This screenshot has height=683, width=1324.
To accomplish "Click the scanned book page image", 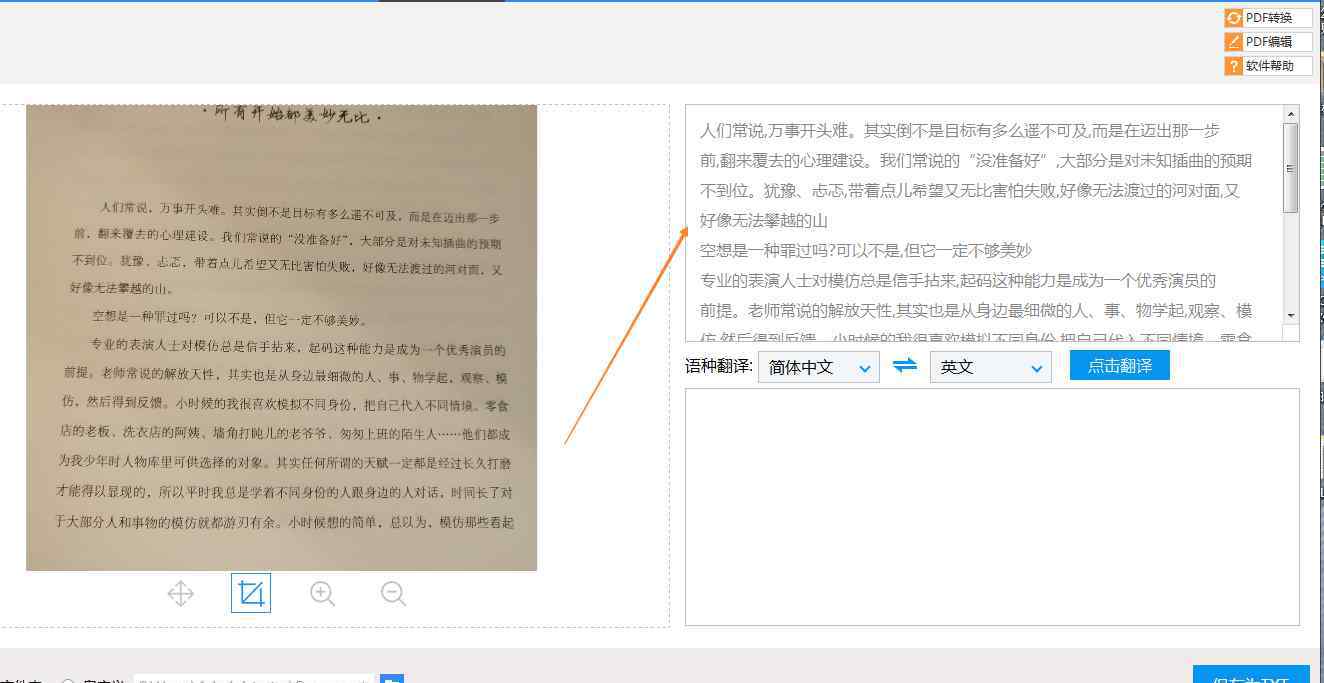I will [x=281, y=338].
